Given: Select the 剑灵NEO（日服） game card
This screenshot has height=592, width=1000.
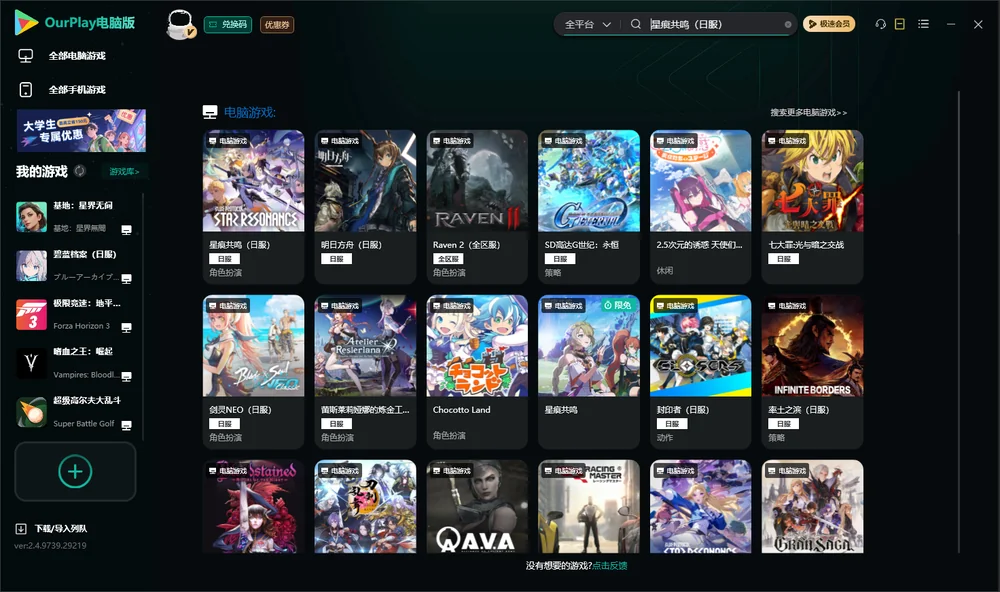Looking at the screenshot, I should tap(253, 371).
